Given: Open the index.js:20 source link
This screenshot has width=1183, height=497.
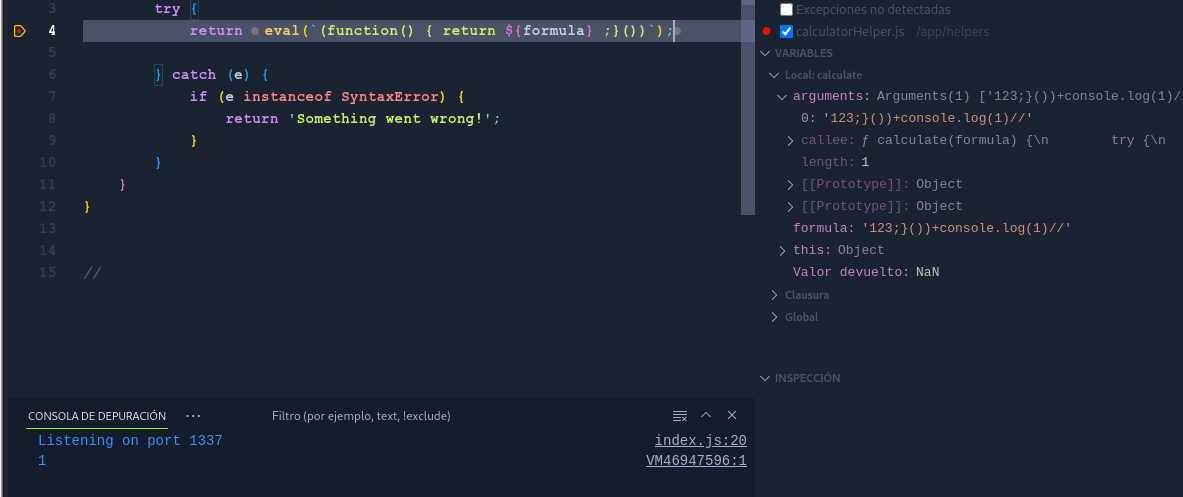Looking at the screenshot, I should (x=700, y=441).
